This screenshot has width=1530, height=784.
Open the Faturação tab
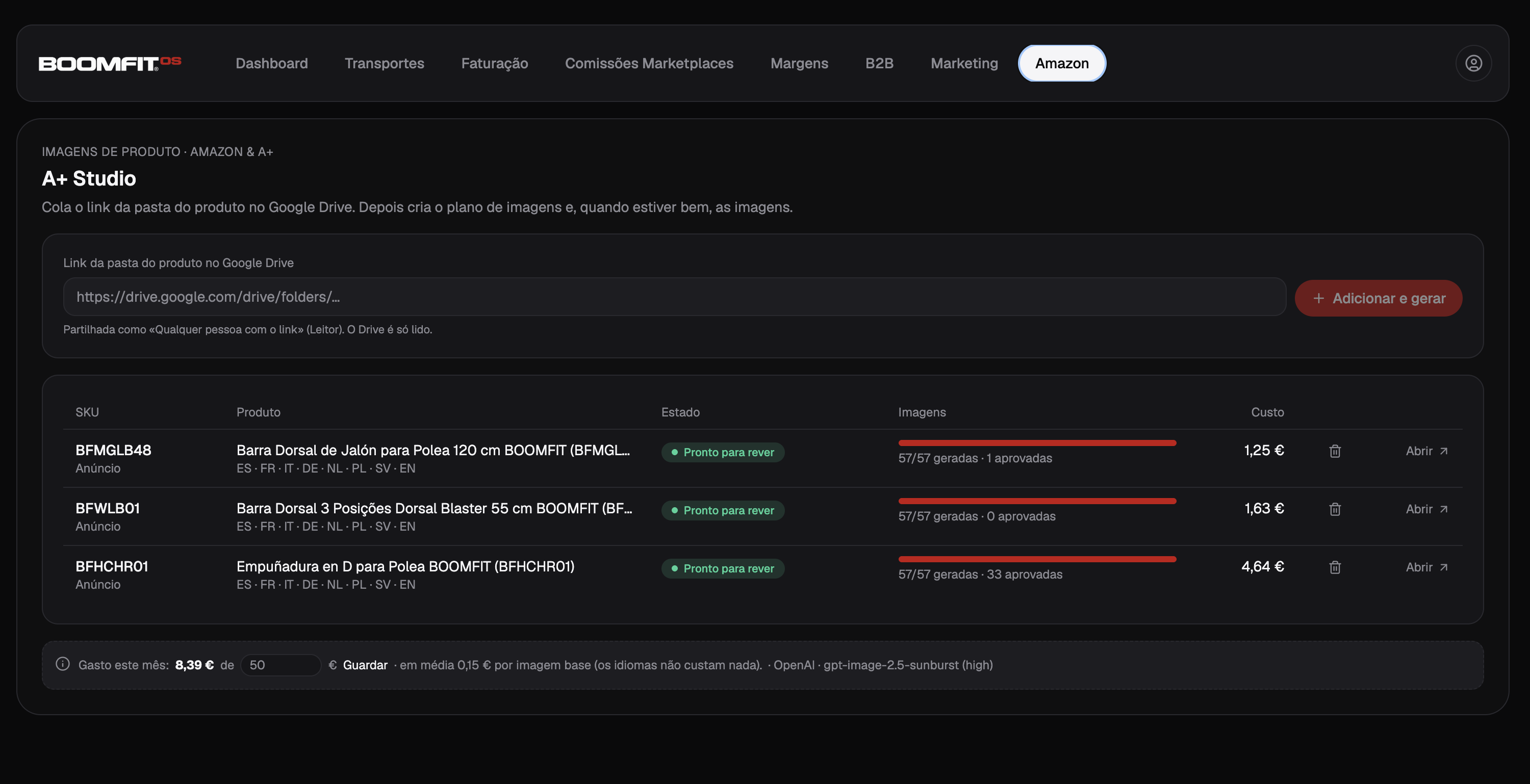494,63
